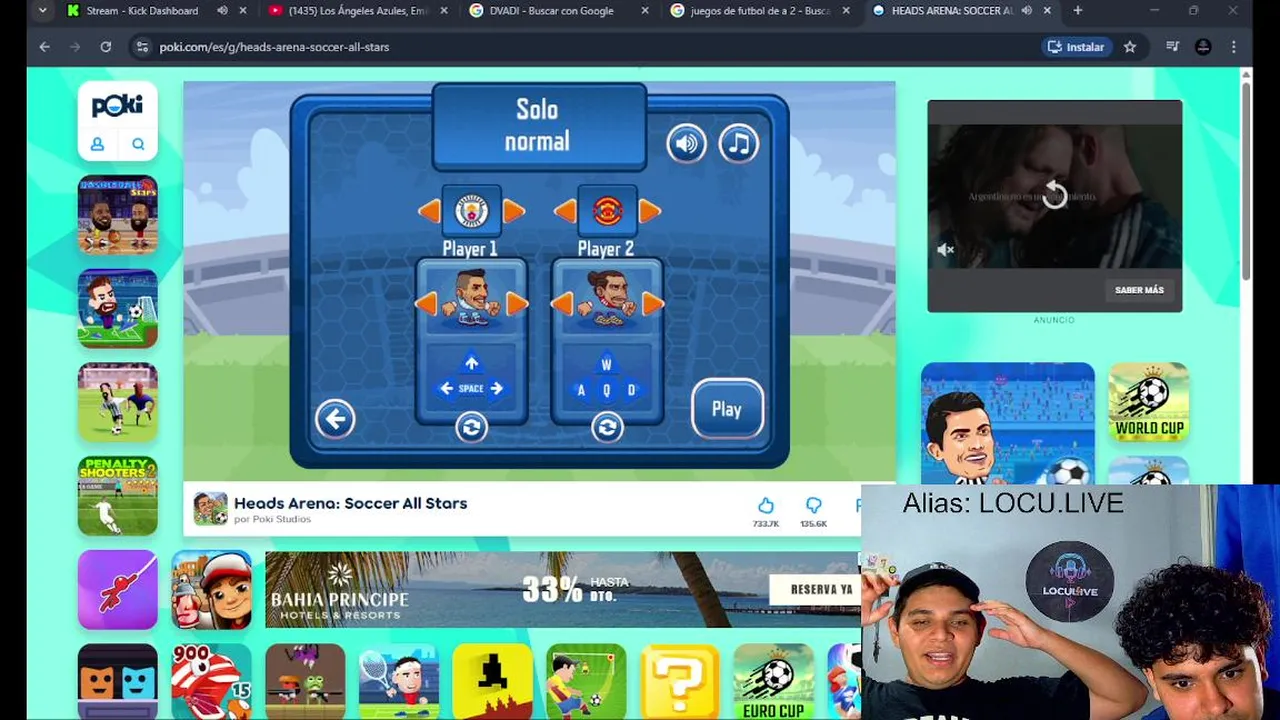Unmute the video advertisement
The height and width of the screenshot is (720, 1280).
click(x=945, y=250)
